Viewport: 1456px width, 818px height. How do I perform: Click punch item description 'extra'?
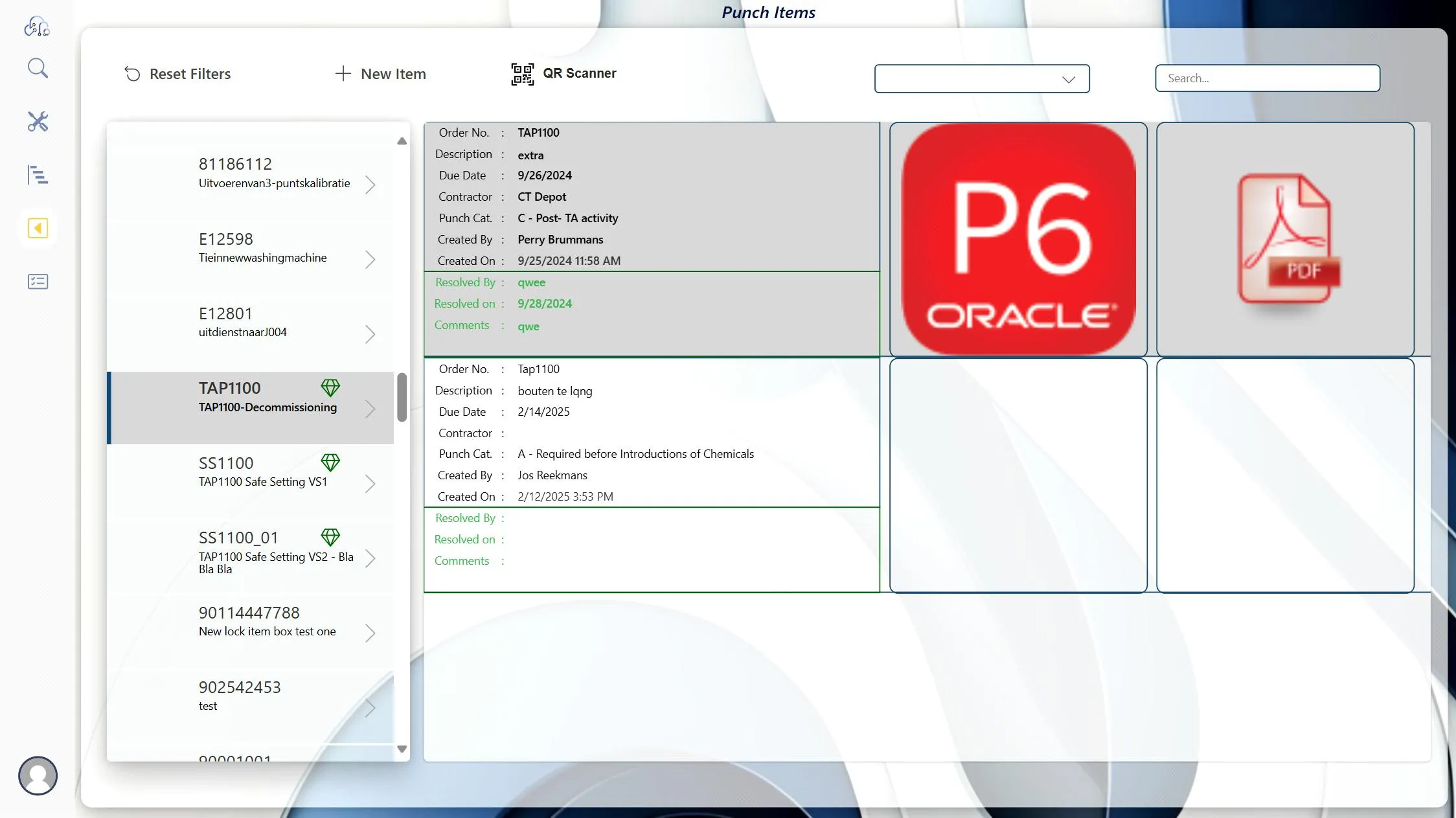click(530, 155)
